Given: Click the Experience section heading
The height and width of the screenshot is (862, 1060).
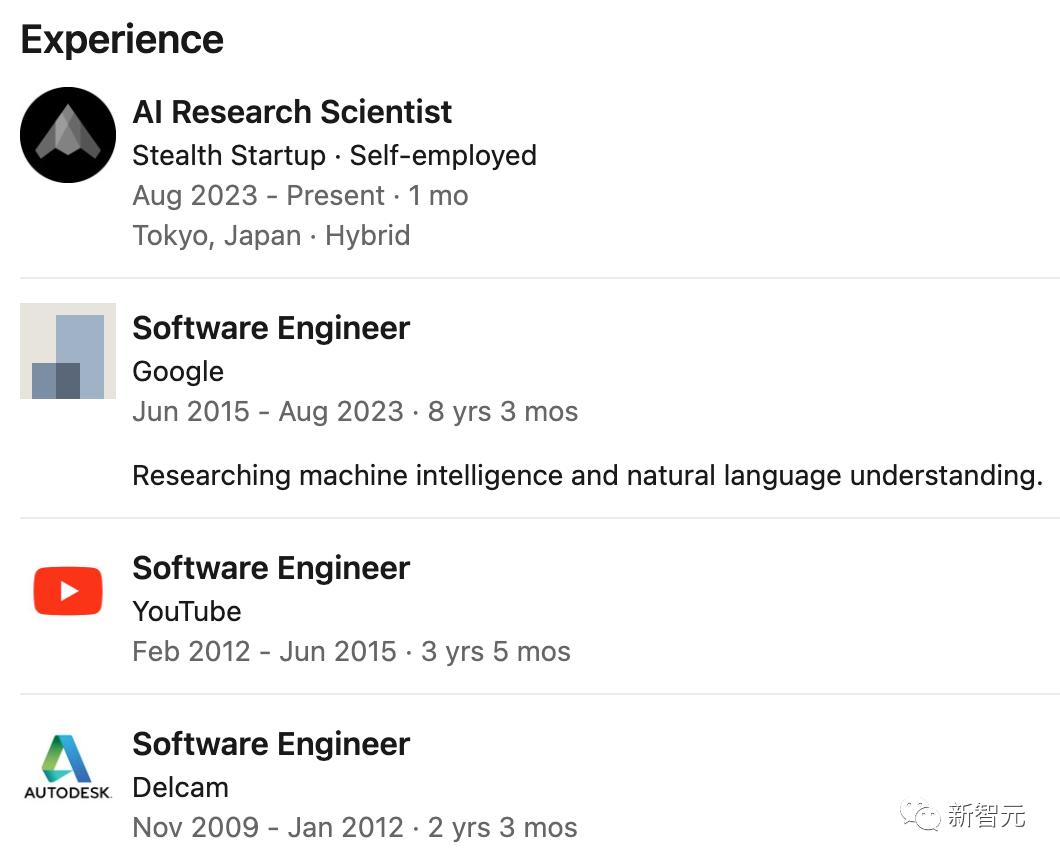Looking at the screenshot, I should (122, 40).
